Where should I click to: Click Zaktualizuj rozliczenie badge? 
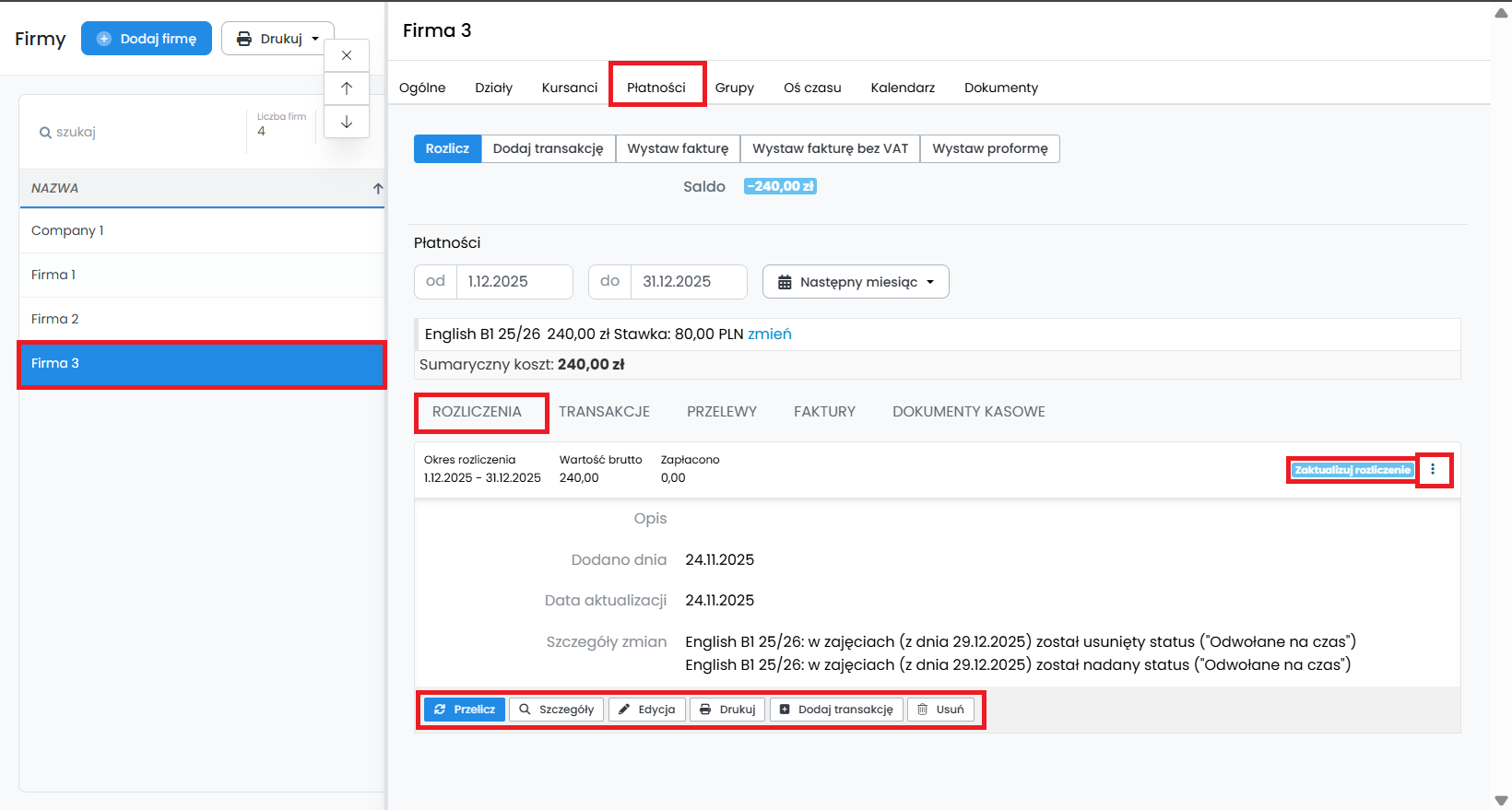[x=1352, y=470]
